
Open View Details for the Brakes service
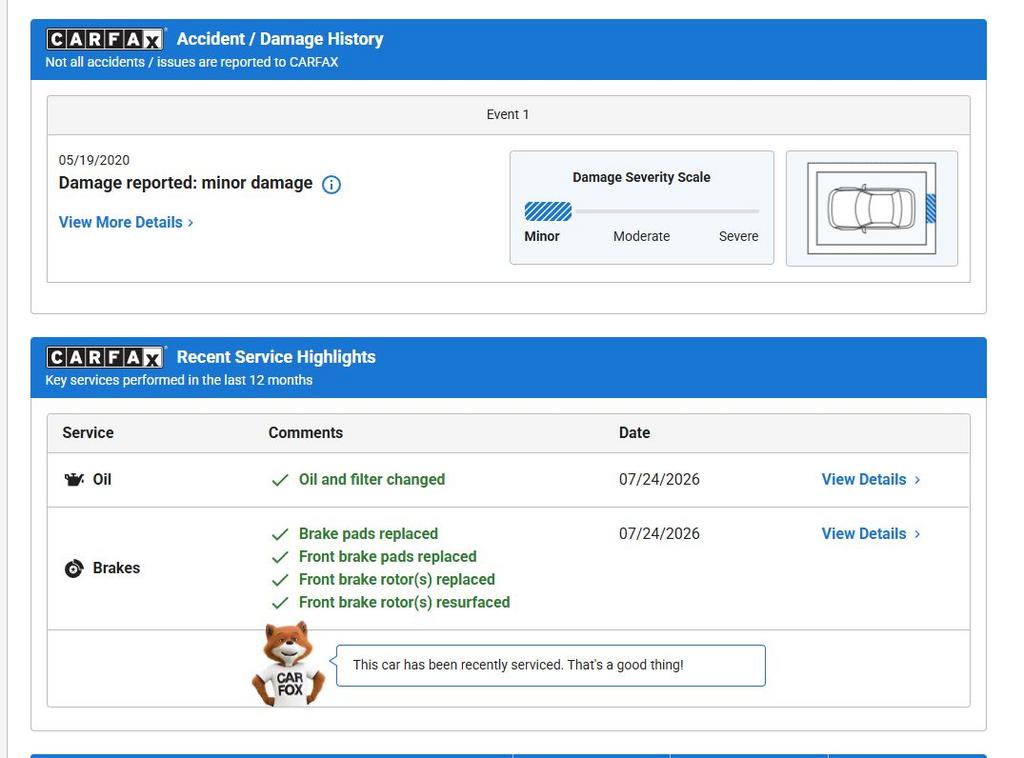(x=871, y=534)
